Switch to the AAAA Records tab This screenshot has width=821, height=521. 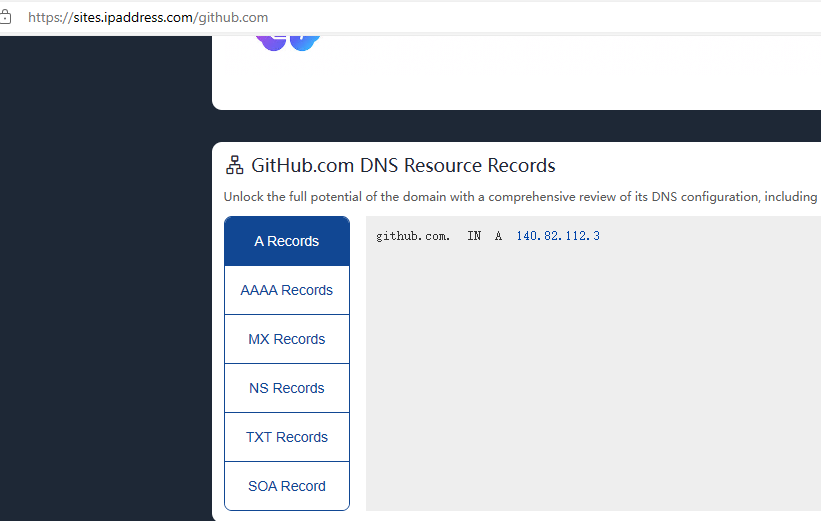(x=287, y=290)
